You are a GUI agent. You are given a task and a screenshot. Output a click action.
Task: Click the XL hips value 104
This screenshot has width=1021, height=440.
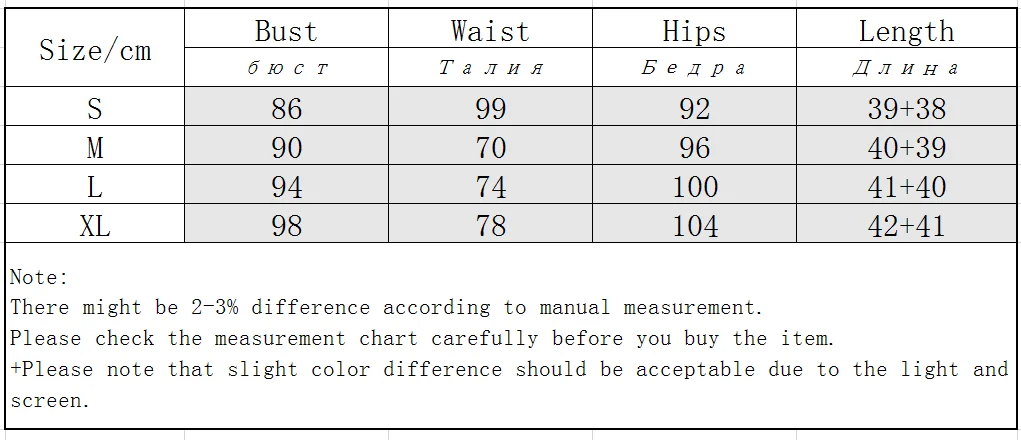coord(694,224)
